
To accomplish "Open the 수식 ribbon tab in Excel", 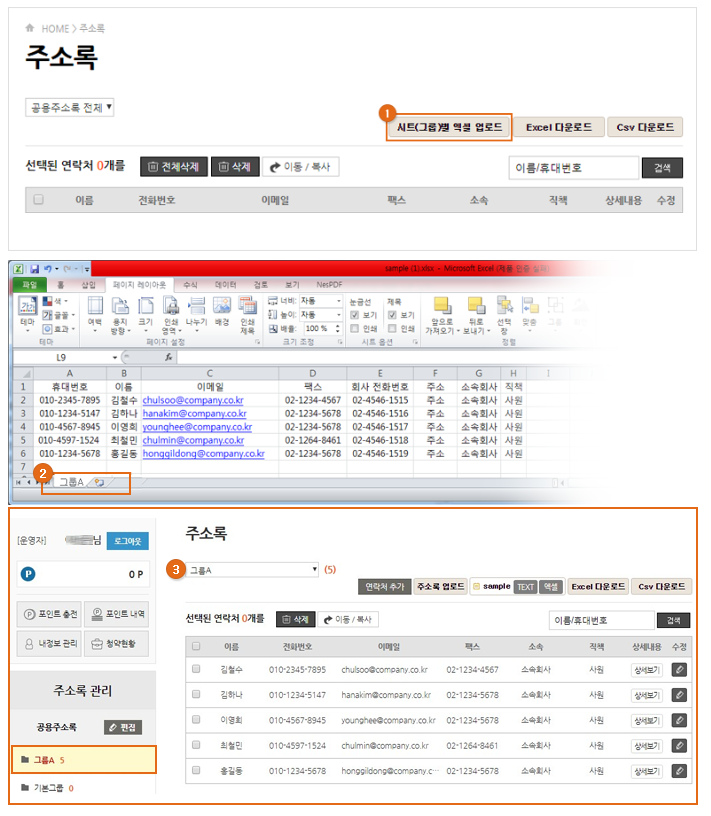I will point(190,285).
